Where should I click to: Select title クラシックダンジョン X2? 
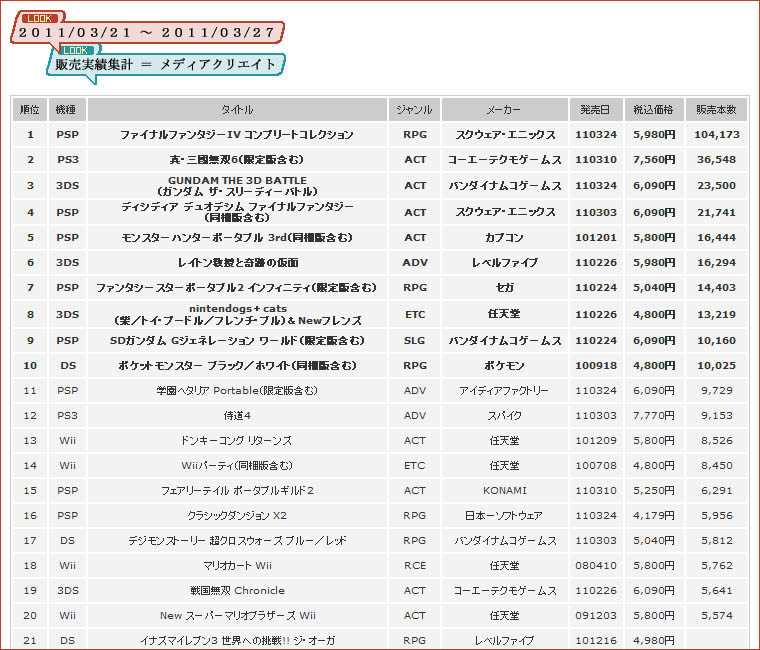tap(237, 515)
